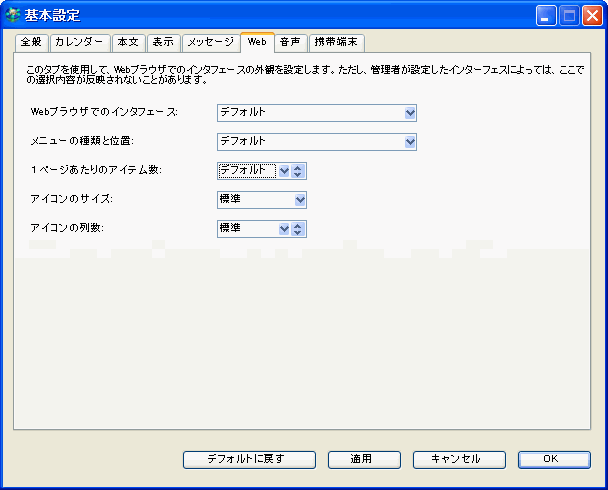The height and width of the screenshot is (490, 608).
Task: Switch to the 全般 tab
Action: [x=30, y=42]
